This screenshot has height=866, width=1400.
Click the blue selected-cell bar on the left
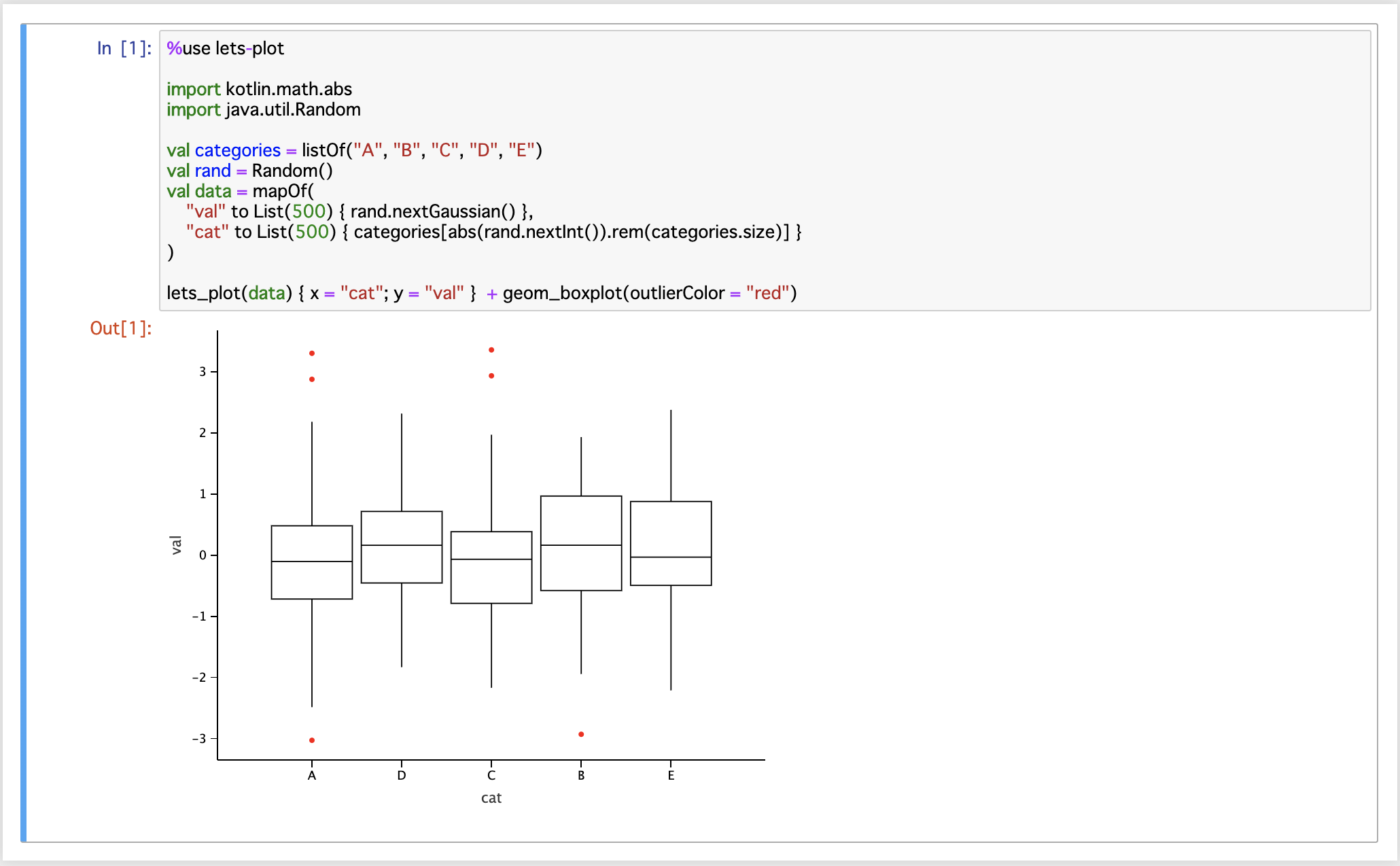(x=24, y=433)
